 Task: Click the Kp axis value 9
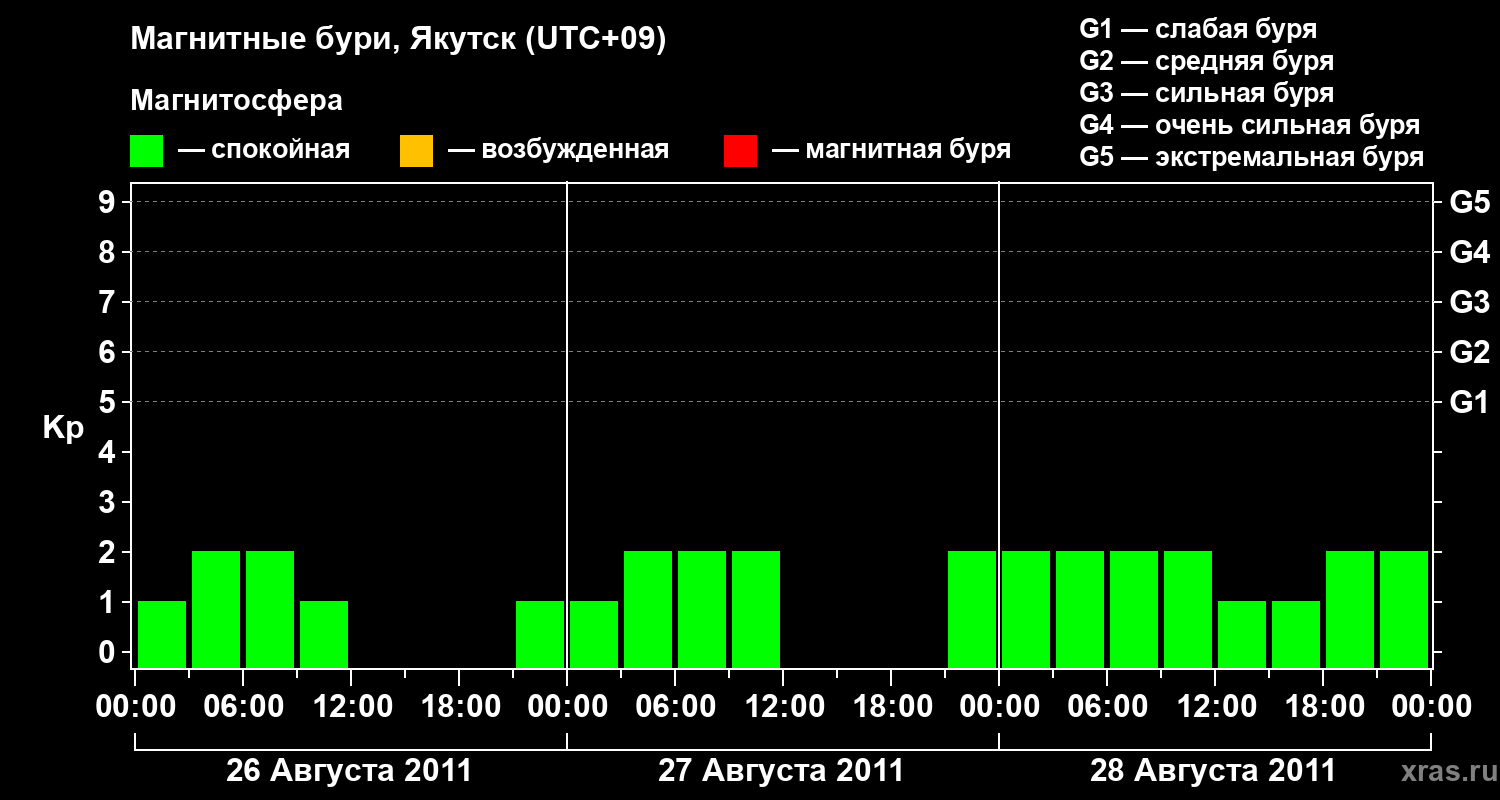pyautogui.click(x=109, y=203)
